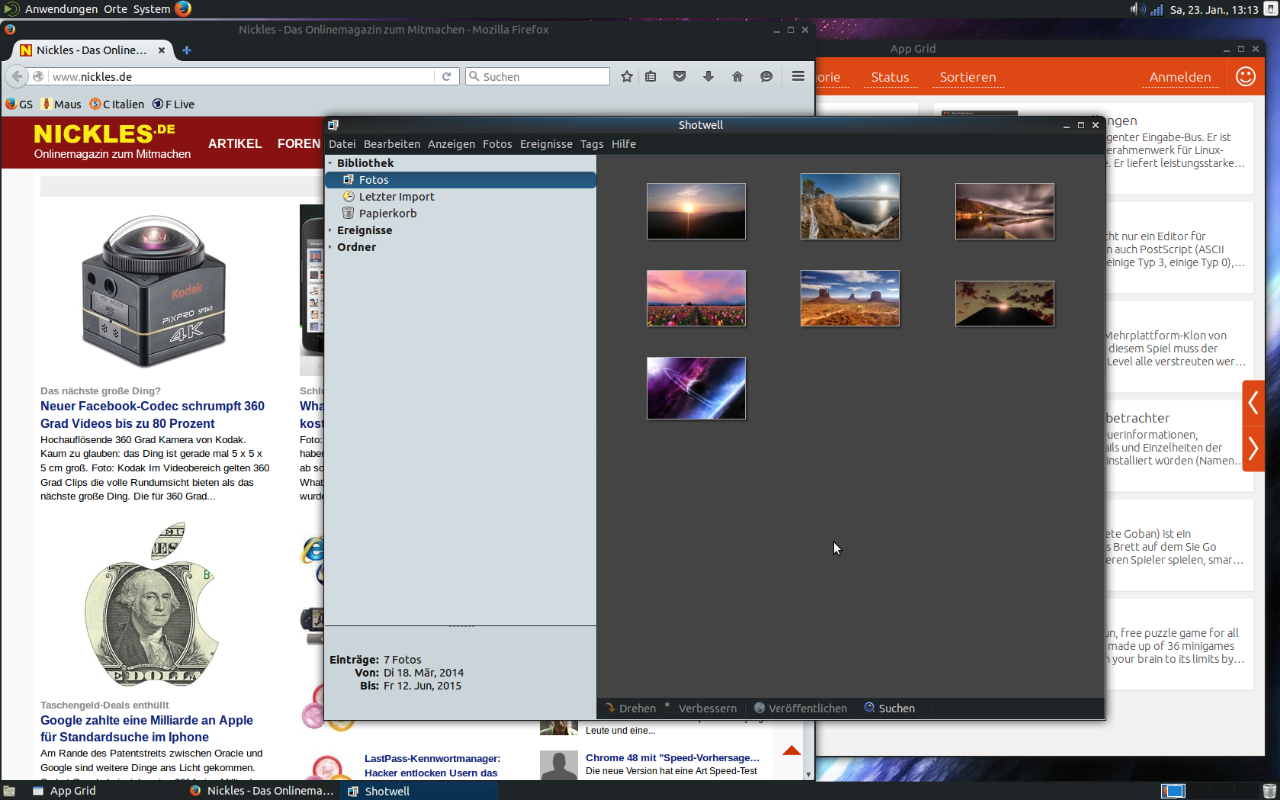The width and height of the screenshot is (1280, 800).
Task: Select Fotos in the Shotwell sidebar
Action: click(460, 180)
